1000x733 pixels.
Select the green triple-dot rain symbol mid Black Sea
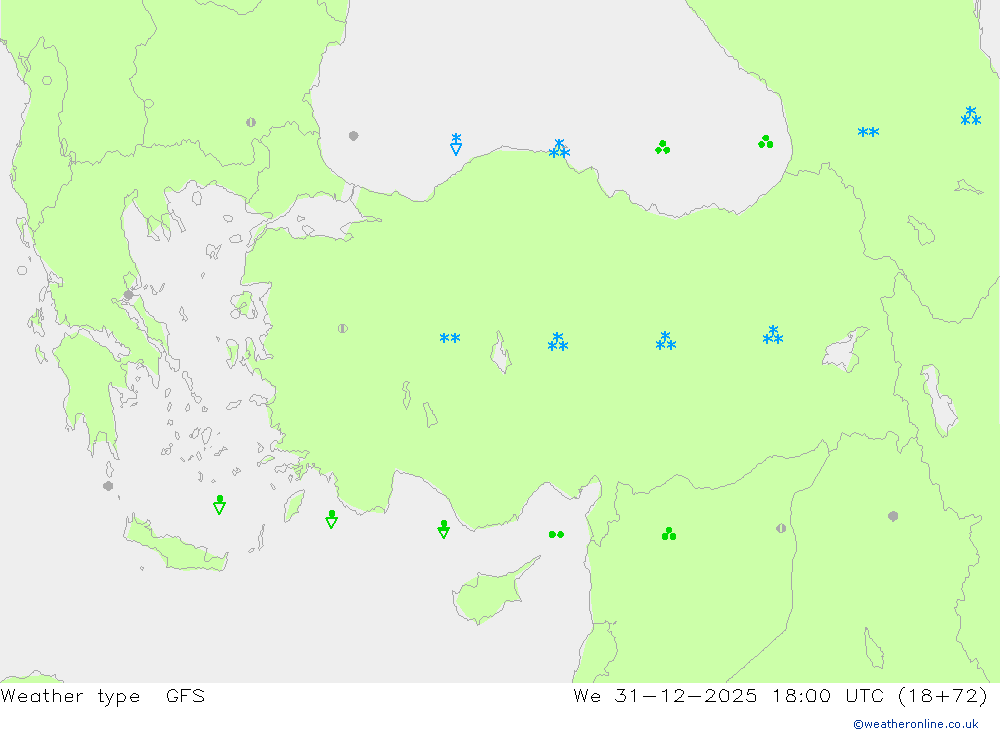663,147
